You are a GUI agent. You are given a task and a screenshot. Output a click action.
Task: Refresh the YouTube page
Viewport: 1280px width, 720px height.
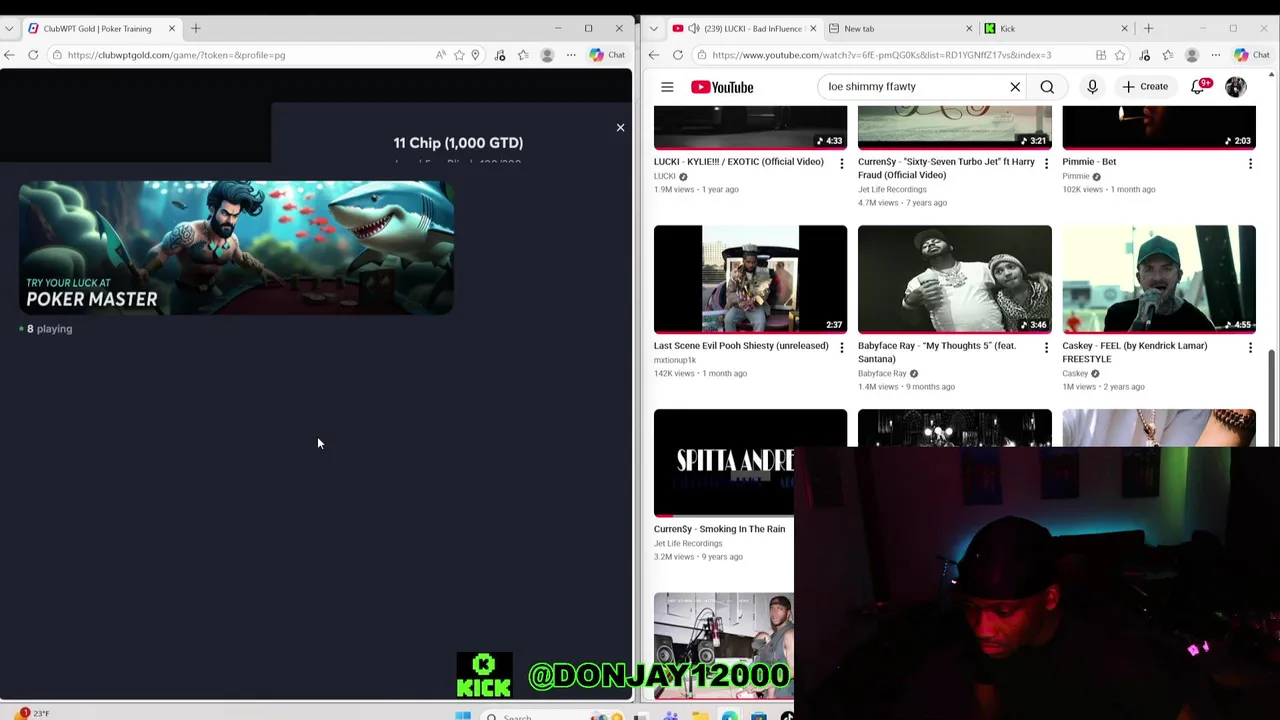[678, 55]
